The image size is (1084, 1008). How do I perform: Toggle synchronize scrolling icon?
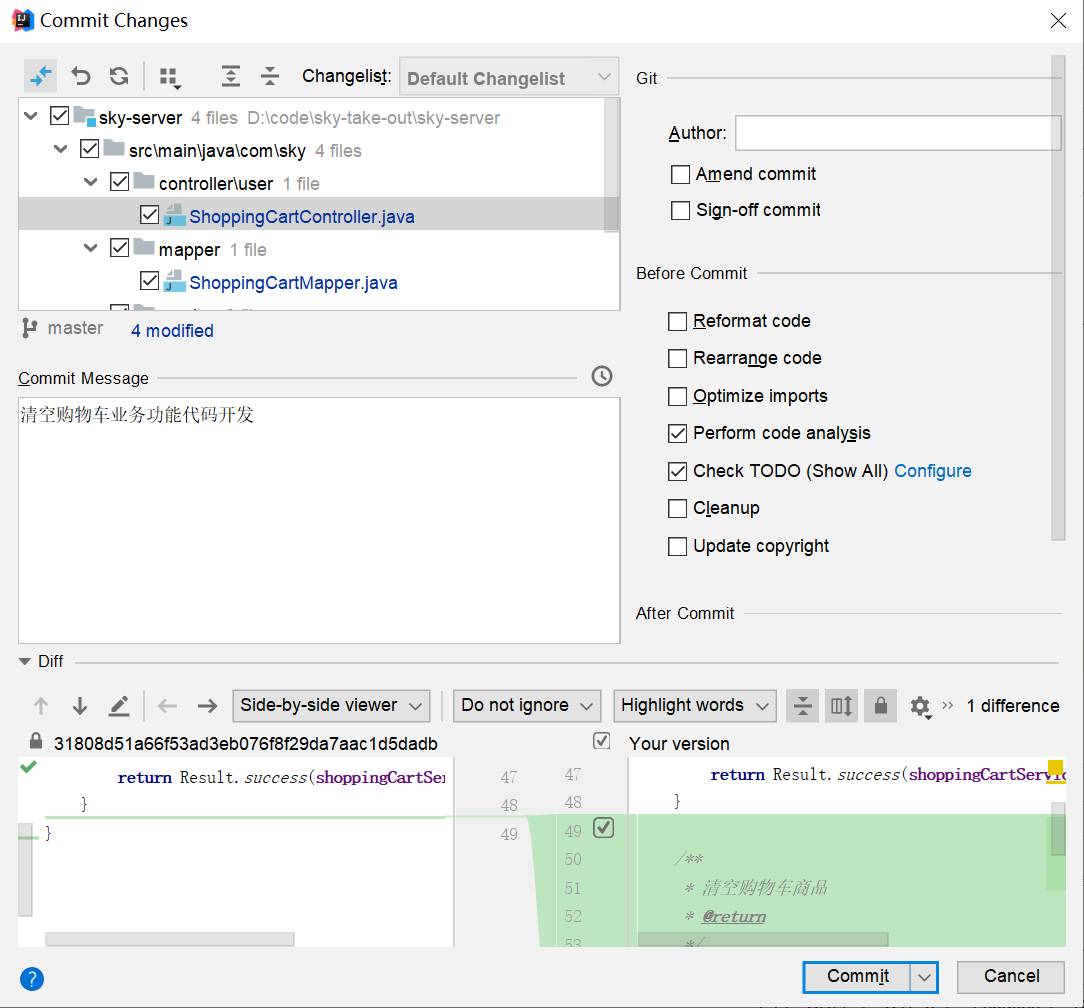(841, 706)
